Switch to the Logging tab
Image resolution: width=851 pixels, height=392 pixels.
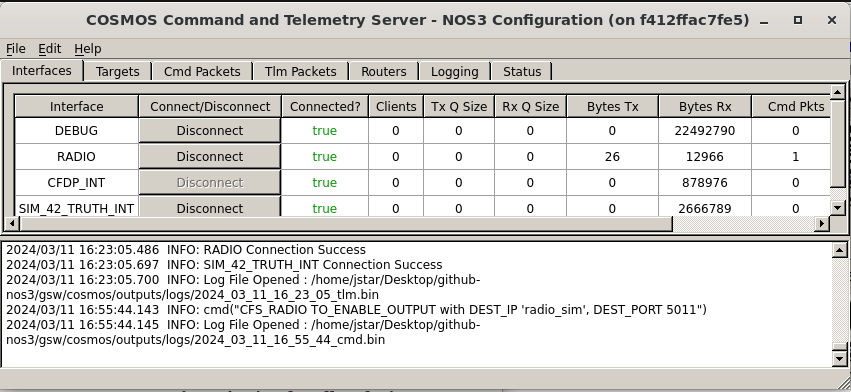pos(455,72)
